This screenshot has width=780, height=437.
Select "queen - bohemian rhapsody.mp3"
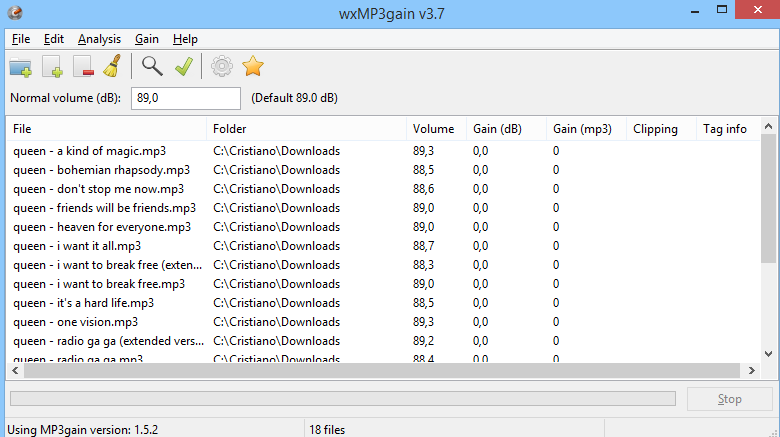101,170
